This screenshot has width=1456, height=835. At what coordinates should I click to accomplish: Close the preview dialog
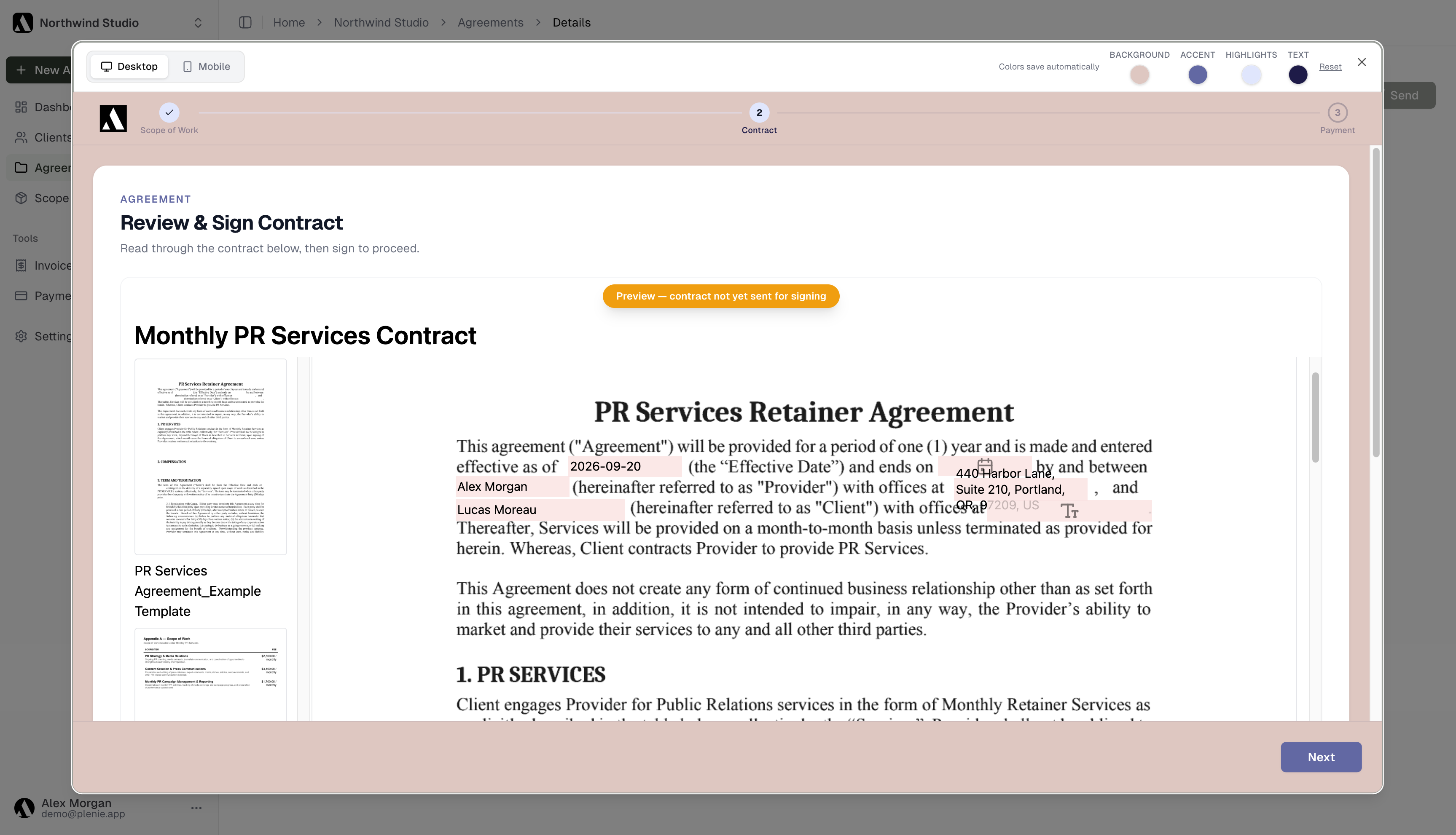click(1361, 62)
